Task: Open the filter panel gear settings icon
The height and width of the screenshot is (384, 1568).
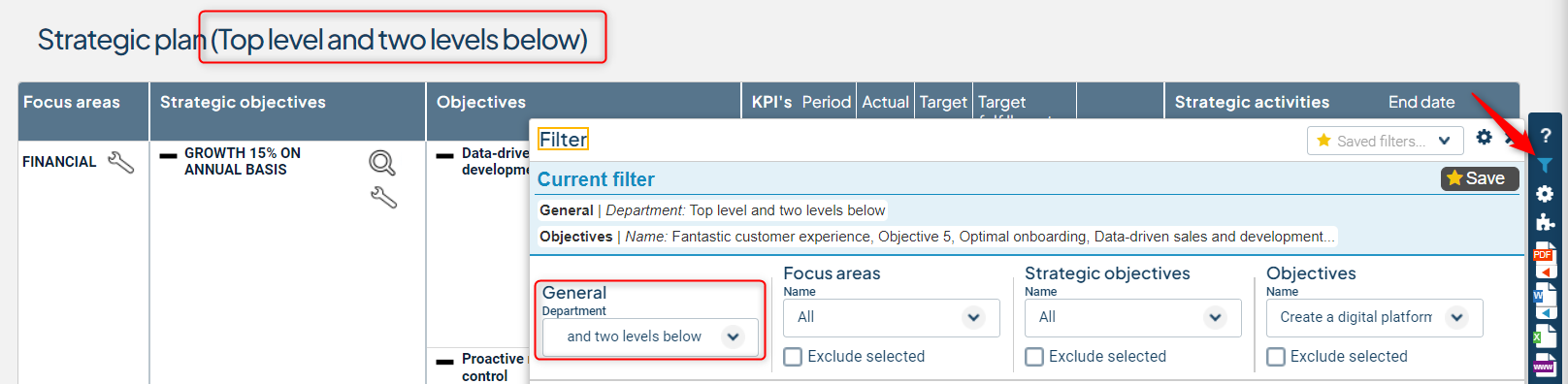Action: tap(1484, 138)
